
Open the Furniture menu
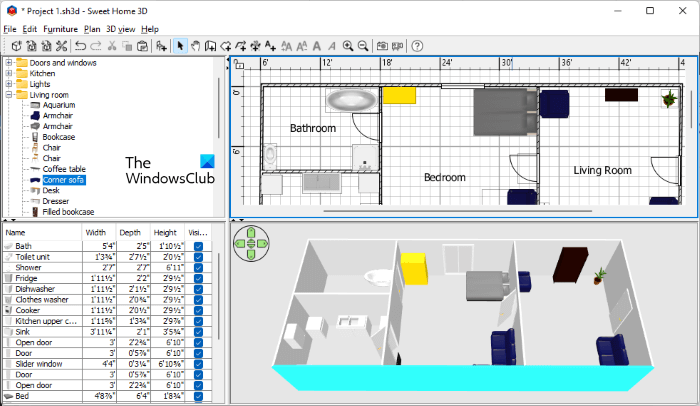[x=60, y=29]
